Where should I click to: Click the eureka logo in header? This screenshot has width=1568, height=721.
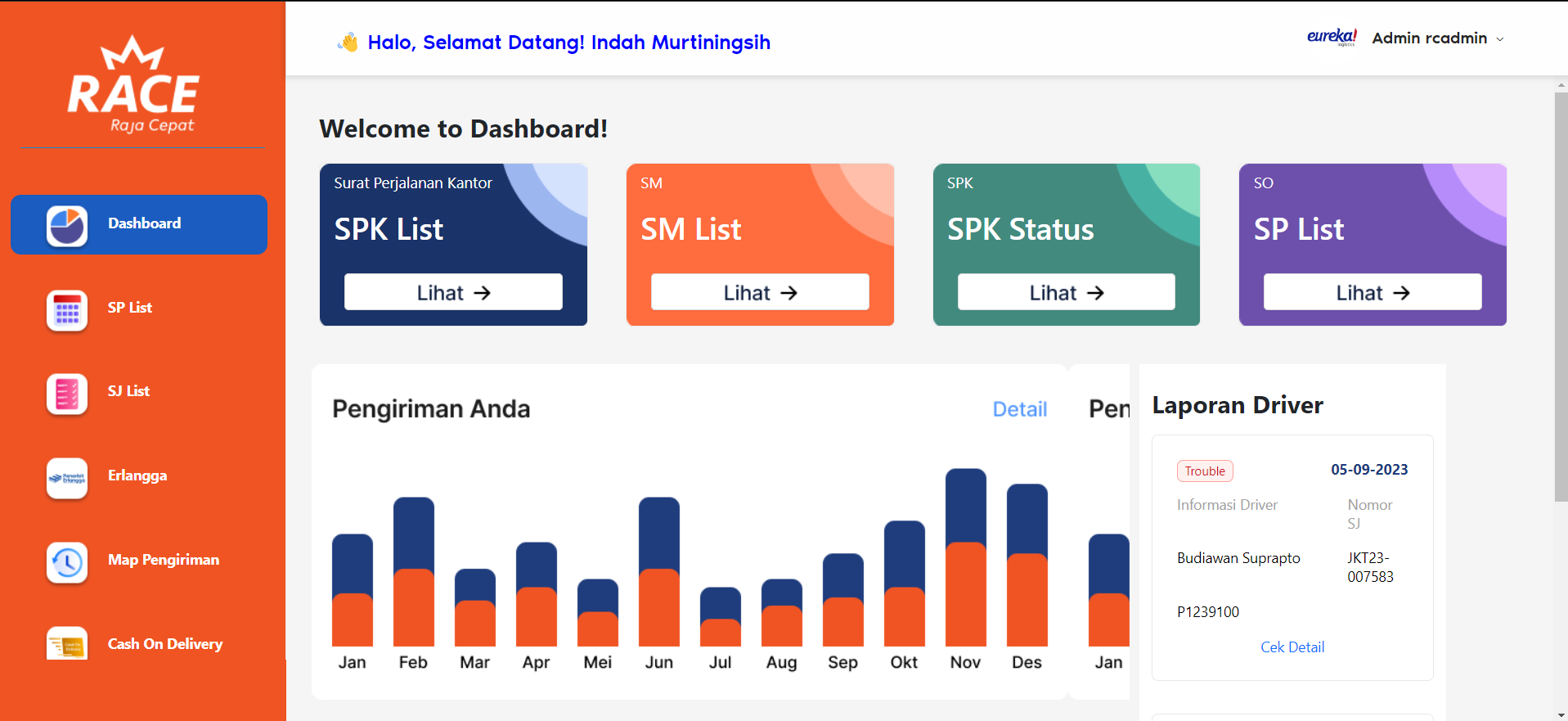(x=1332, y=37)
